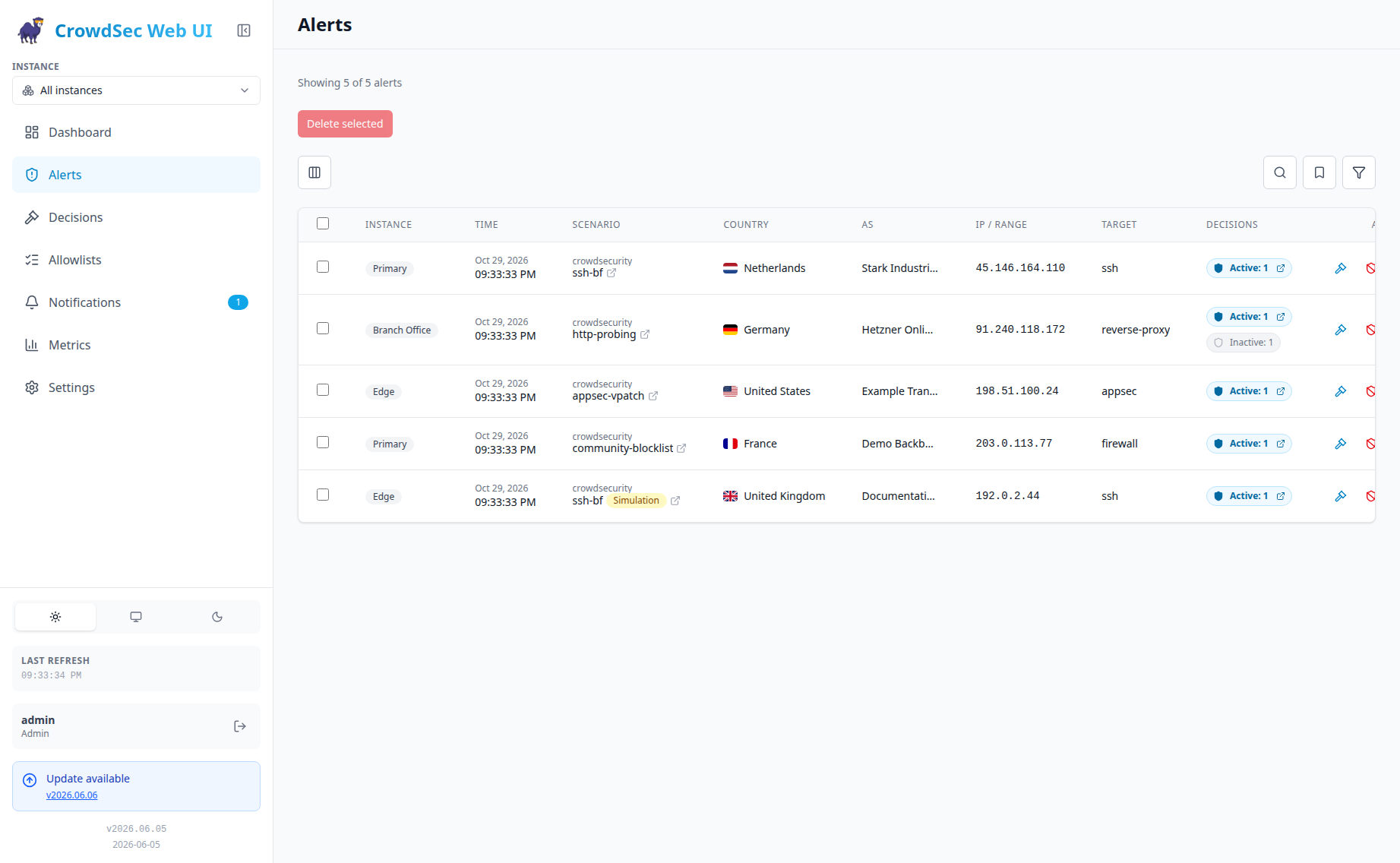Add decision via gavel icon for 45.146.164.110

point(1341,268)
